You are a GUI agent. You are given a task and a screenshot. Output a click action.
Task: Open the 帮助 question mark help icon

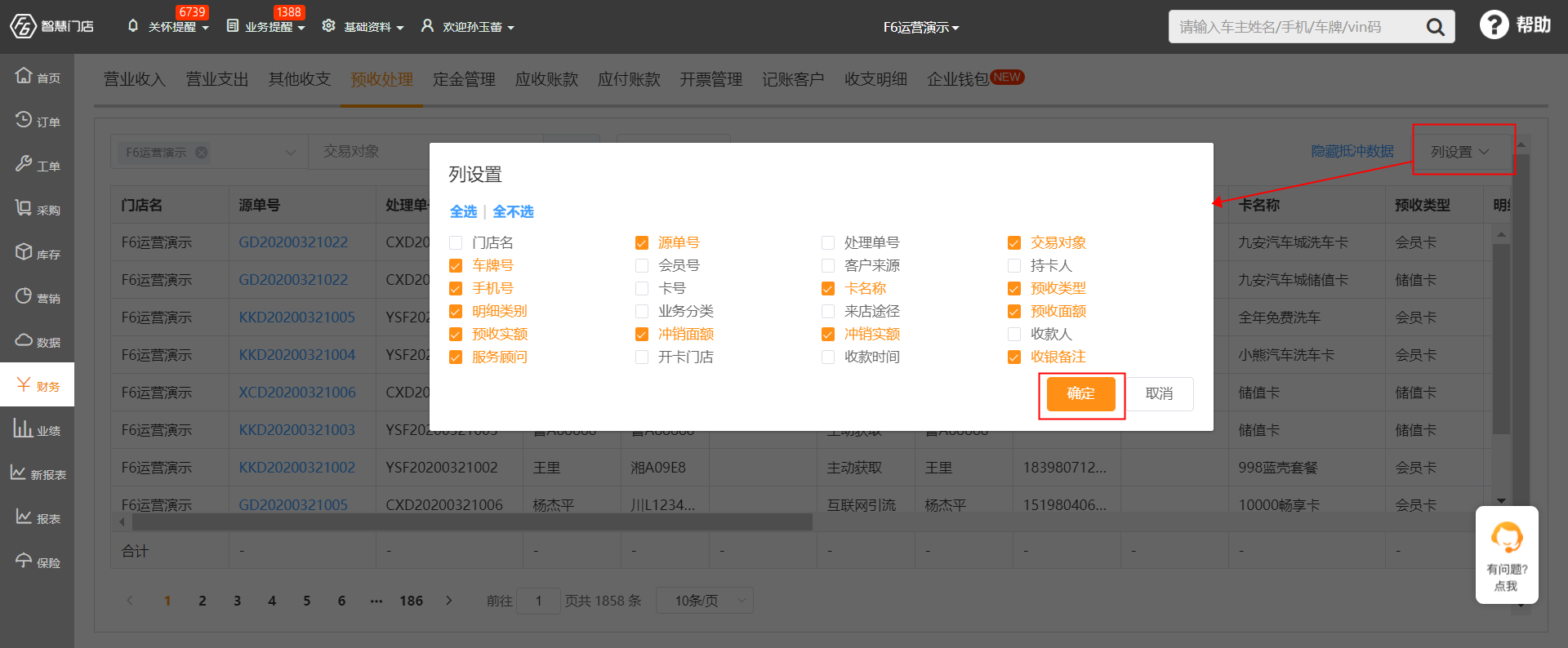tap(1494, 24)
